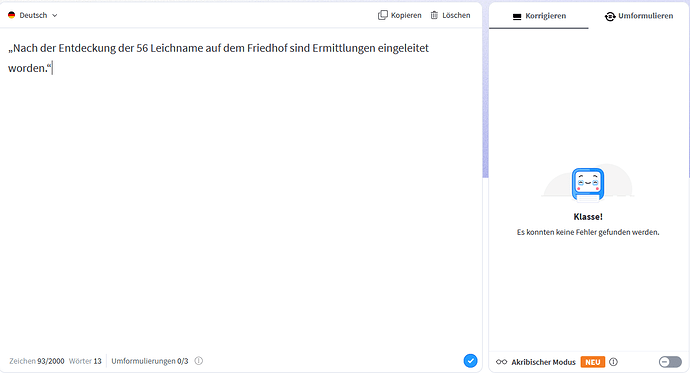Toggle the Akribischer Modus switch
690x378 pixels.
[x=670, y=362]
